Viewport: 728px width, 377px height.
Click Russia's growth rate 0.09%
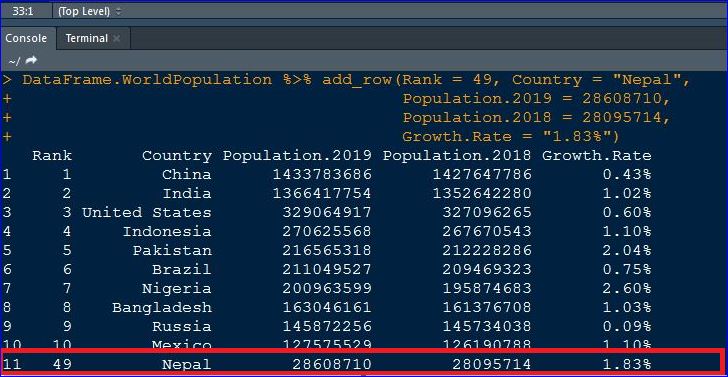(x=626, y=326)
